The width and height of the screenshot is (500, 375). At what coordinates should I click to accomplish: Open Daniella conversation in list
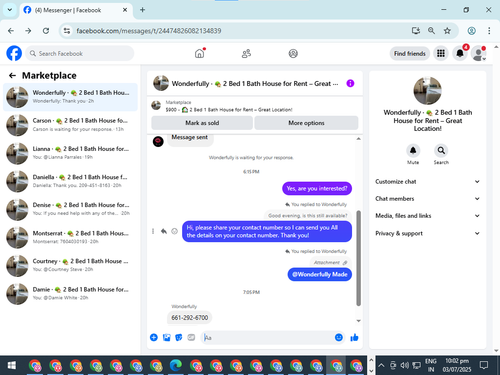click(x=70, y=181)
